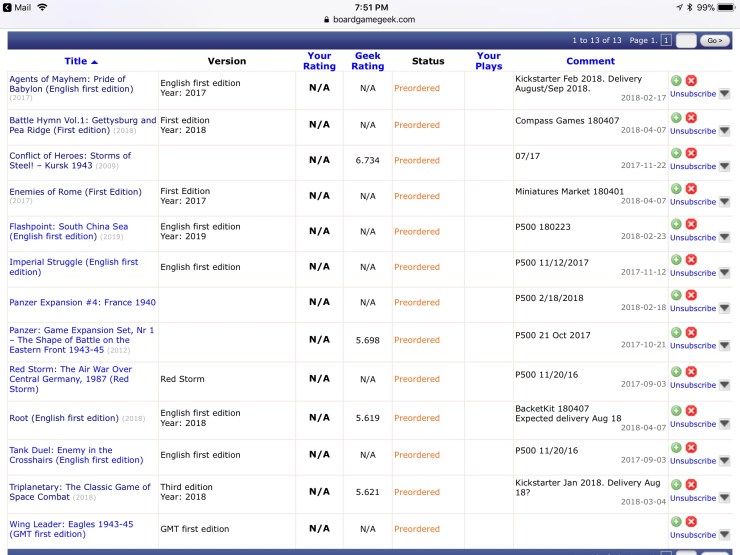
Task: Click green add icon in Imperial Struggle row
Action: [x=676, y=260]
